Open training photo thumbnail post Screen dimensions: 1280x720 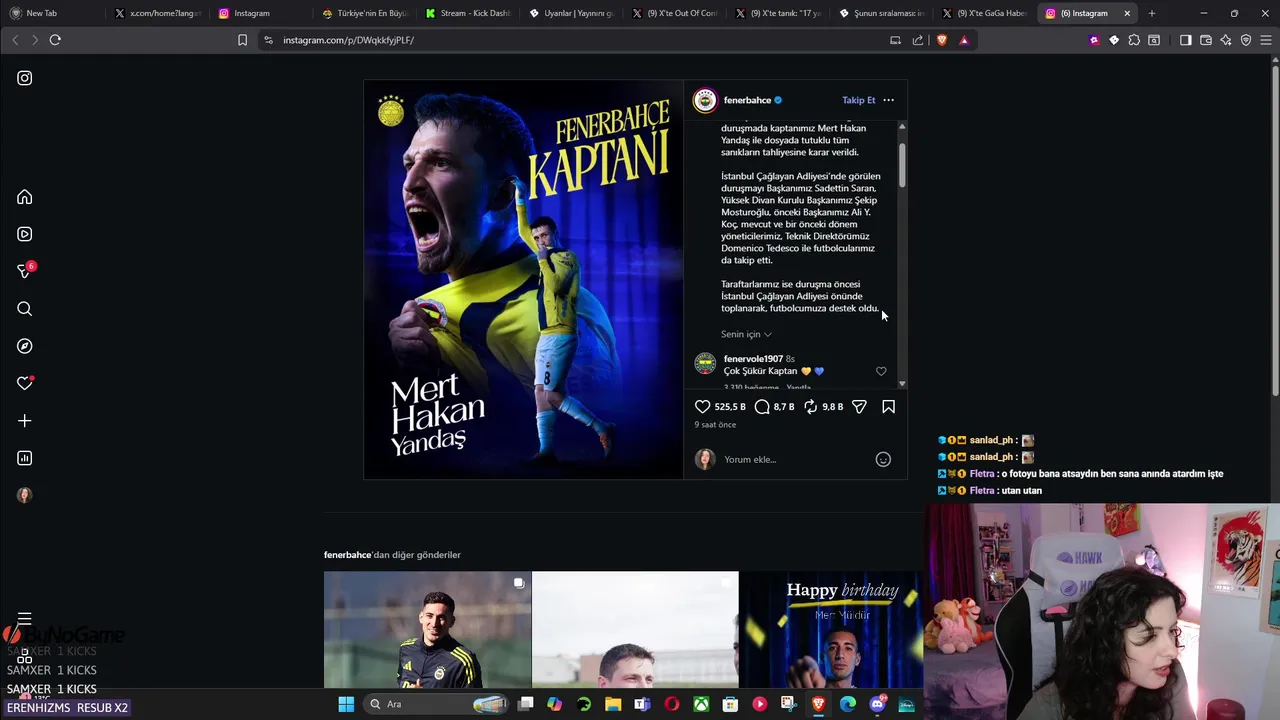coord(427,630)
